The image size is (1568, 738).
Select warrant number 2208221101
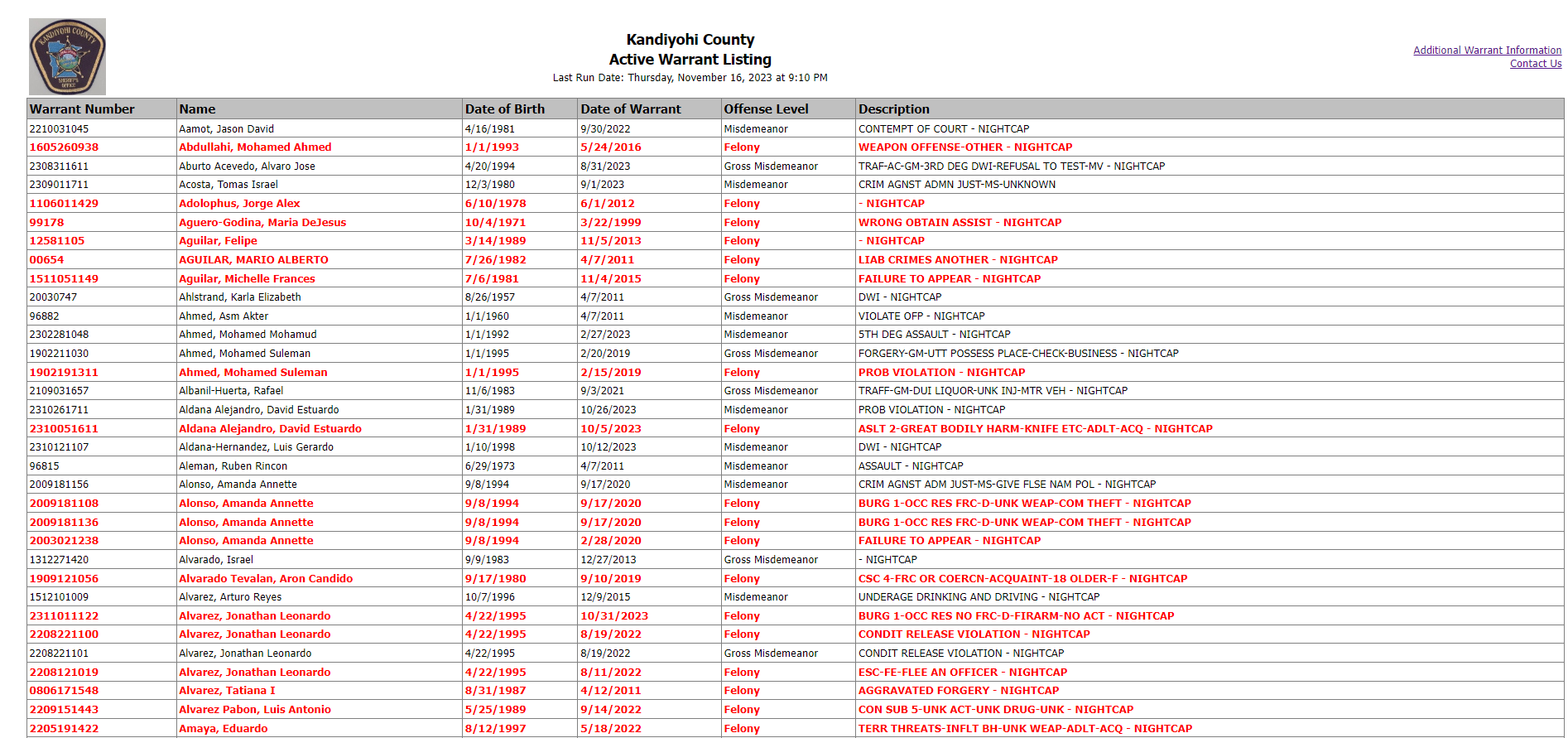pos(59,654)
